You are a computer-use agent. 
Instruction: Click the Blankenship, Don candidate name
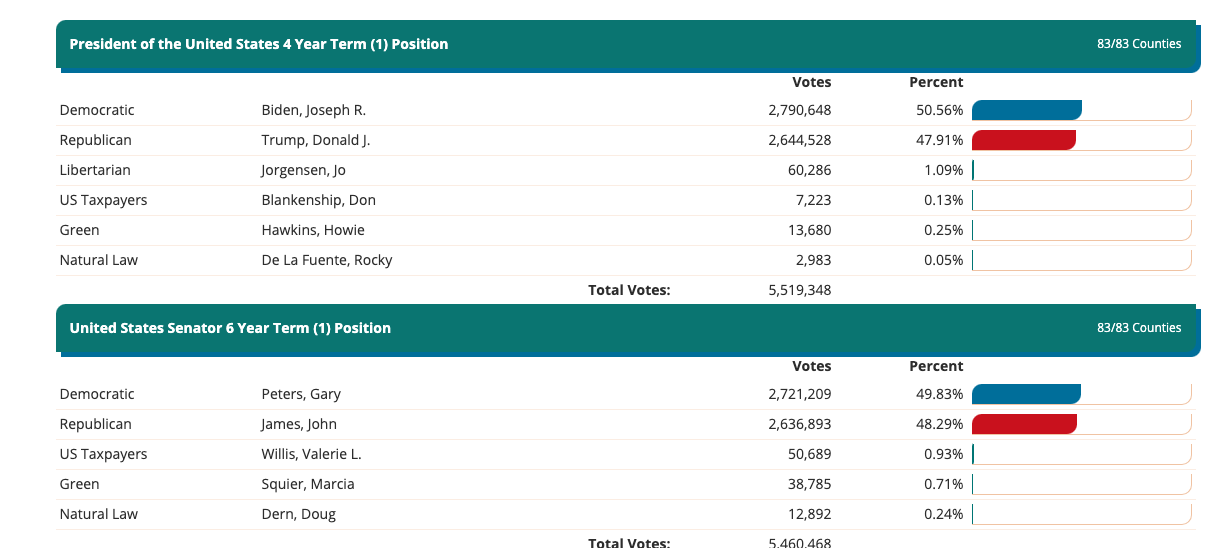pos(319,200)
